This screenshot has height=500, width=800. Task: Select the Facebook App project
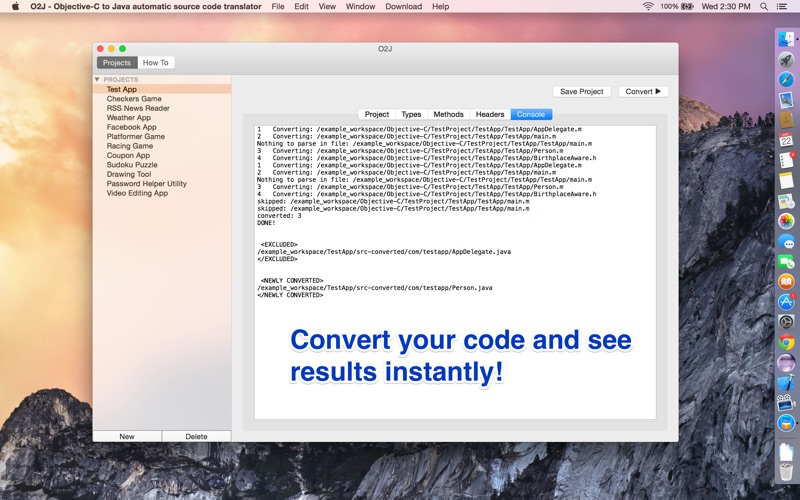point(162,127)
